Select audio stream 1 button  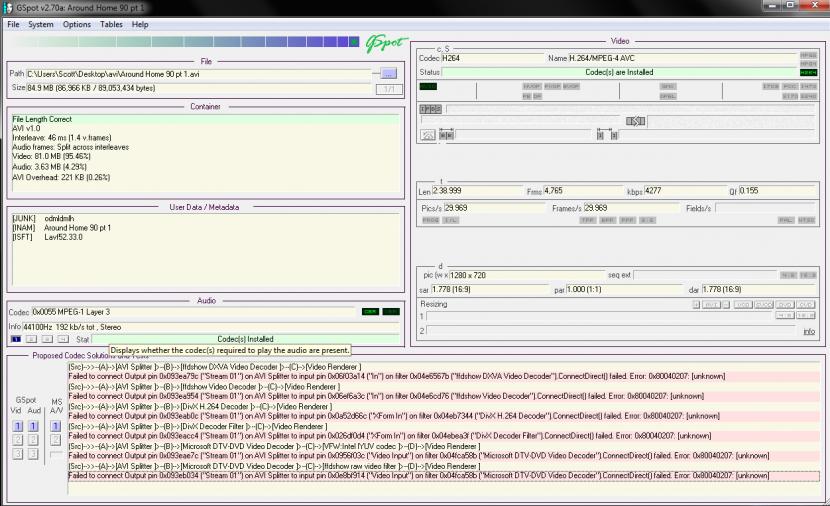click(x=14, y=339)
